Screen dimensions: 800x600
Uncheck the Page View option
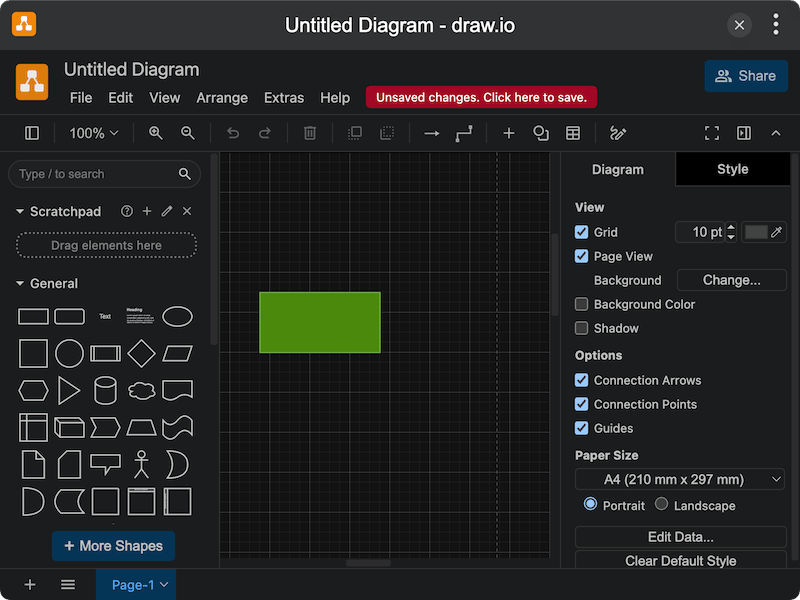click(x=581, y=256)
